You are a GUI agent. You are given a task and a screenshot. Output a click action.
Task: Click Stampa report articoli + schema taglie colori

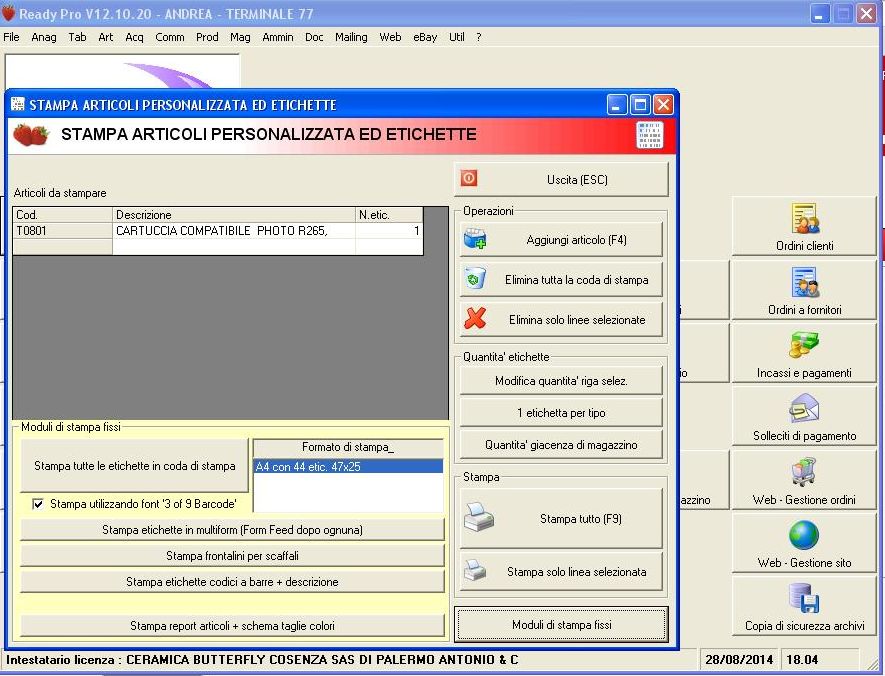coord(232,626)
